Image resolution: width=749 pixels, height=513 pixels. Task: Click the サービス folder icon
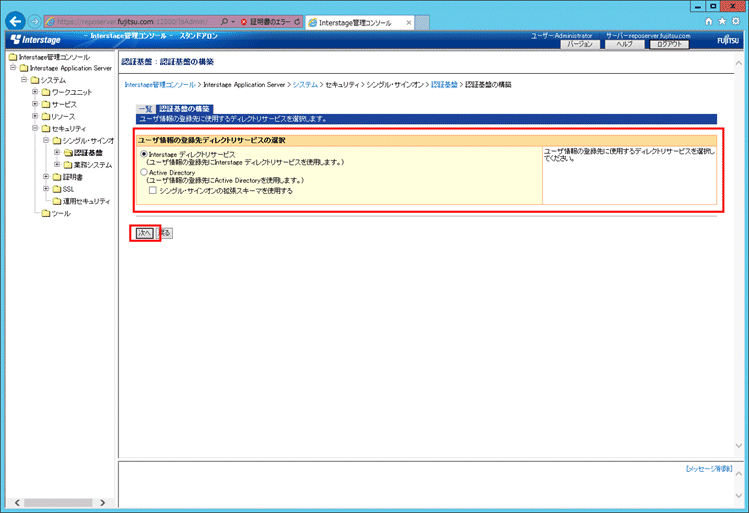(46, 105)
